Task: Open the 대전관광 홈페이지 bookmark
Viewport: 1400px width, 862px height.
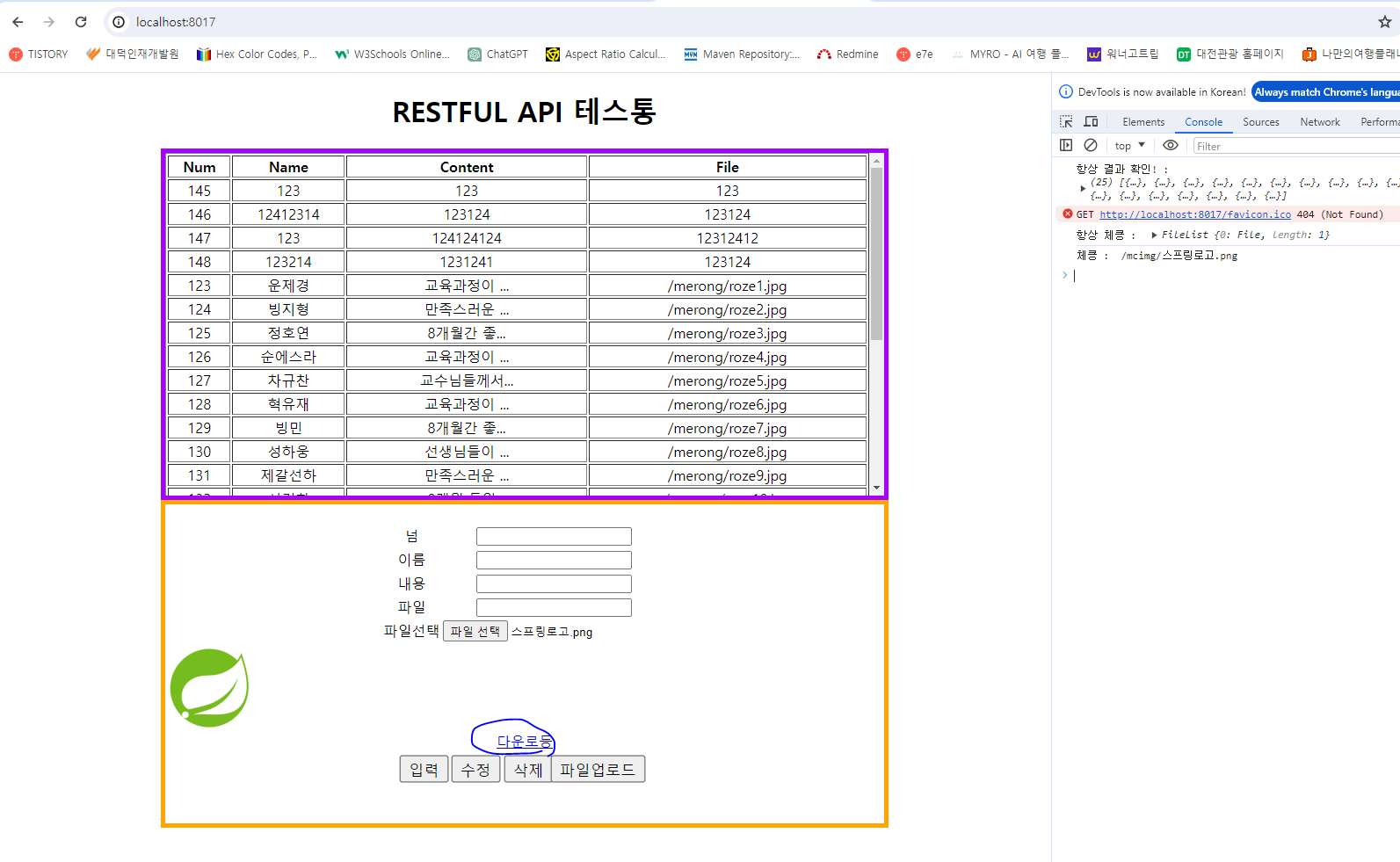Action: [x=1230, y=54]
